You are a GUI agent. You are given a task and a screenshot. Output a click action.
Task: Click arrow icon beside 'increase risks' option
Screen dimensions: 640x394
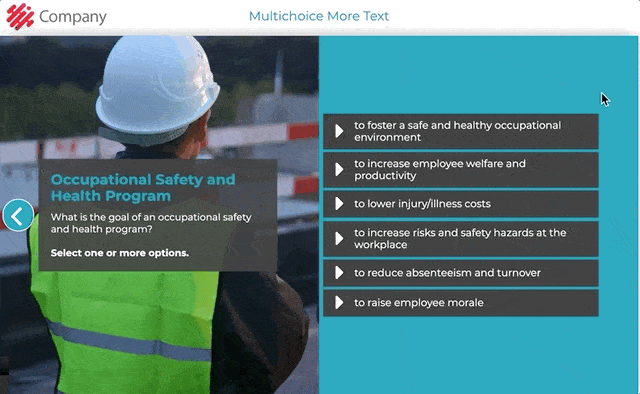pyautogui.click(x=339, y=238)
